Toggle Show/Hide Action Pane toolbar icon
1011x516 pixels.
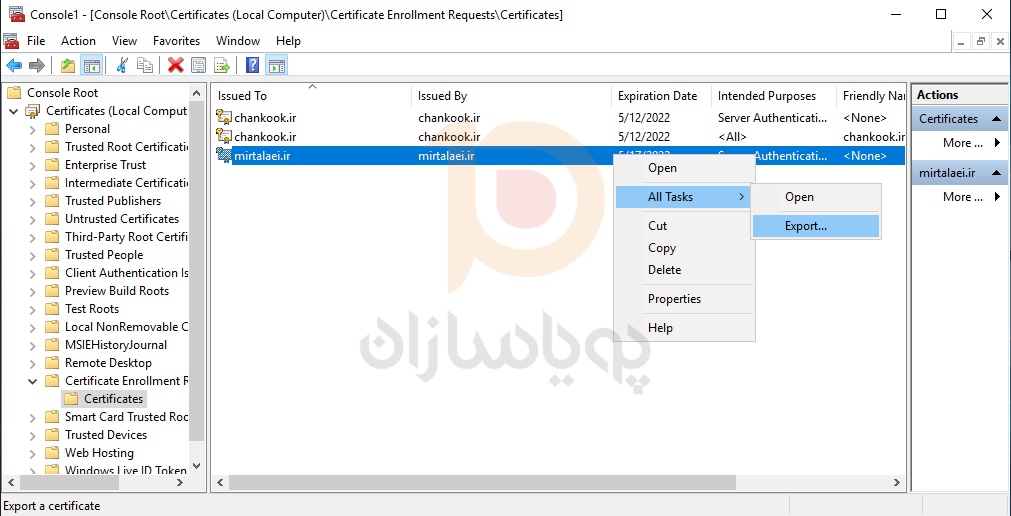pos(277,66)
